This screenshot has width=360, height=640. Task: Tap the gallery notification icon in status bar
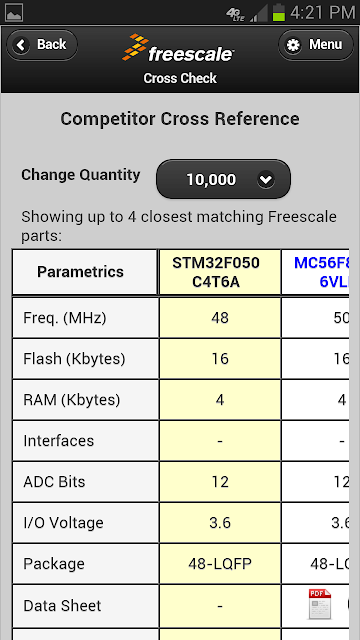click(14, 12)
